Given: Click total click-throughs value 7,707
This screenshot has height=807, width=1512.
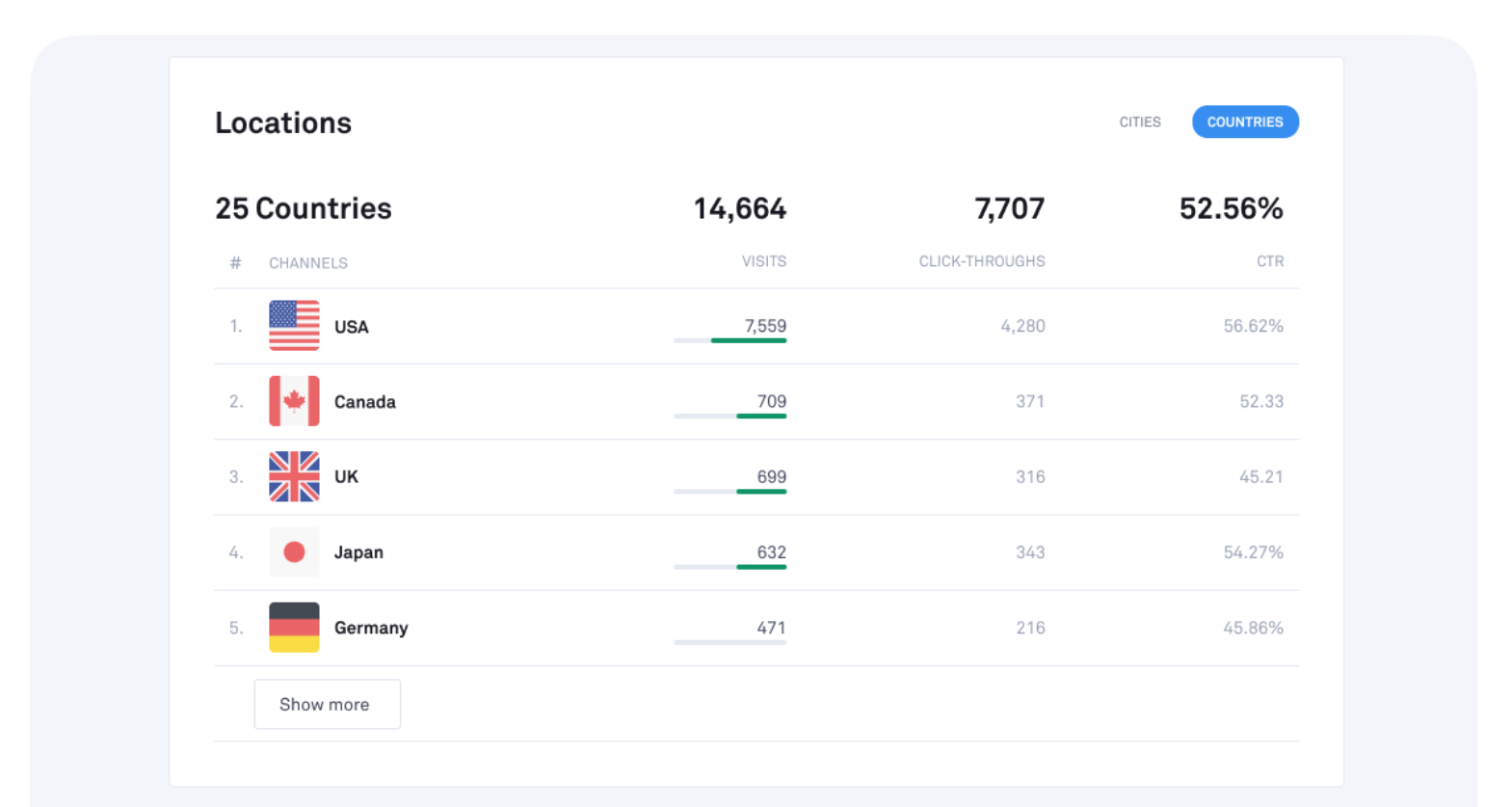Looking at the screenshot, I should click(x=1010, y=208).
